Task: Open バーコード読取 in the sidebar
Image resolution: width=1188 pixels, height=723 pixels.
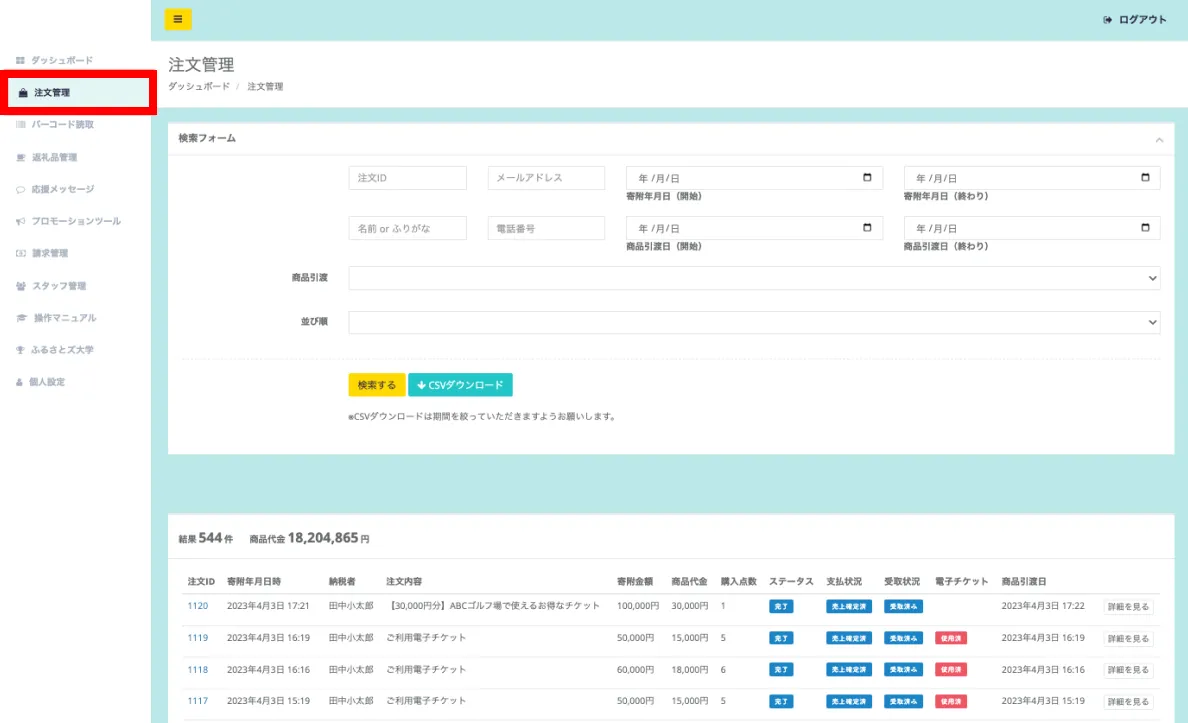Action: 63,125
